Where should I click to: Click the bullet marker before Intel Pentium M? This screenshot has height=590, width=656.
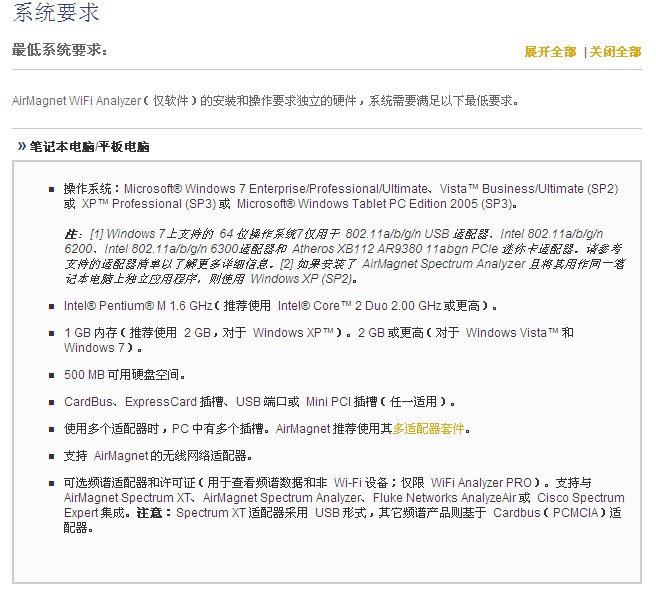tap(52, 307)
